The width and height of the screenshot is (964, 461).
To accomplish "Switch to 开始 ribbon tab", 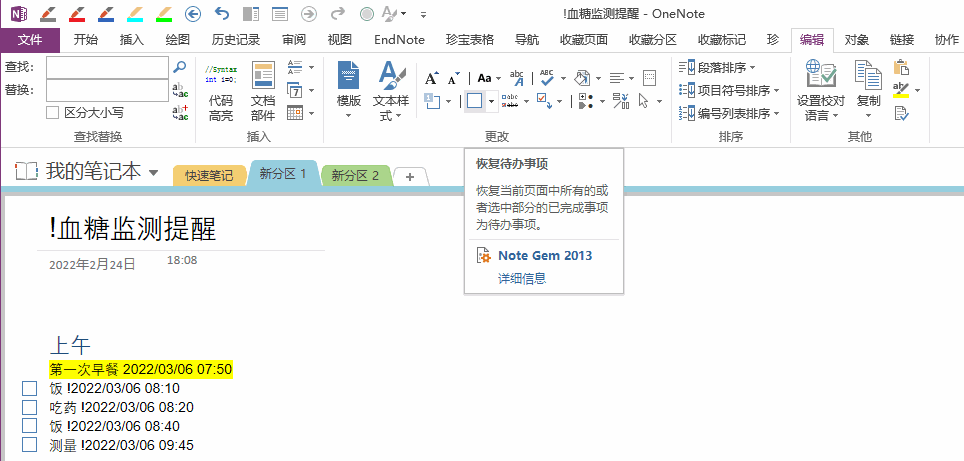I will [x=85, y=40].
